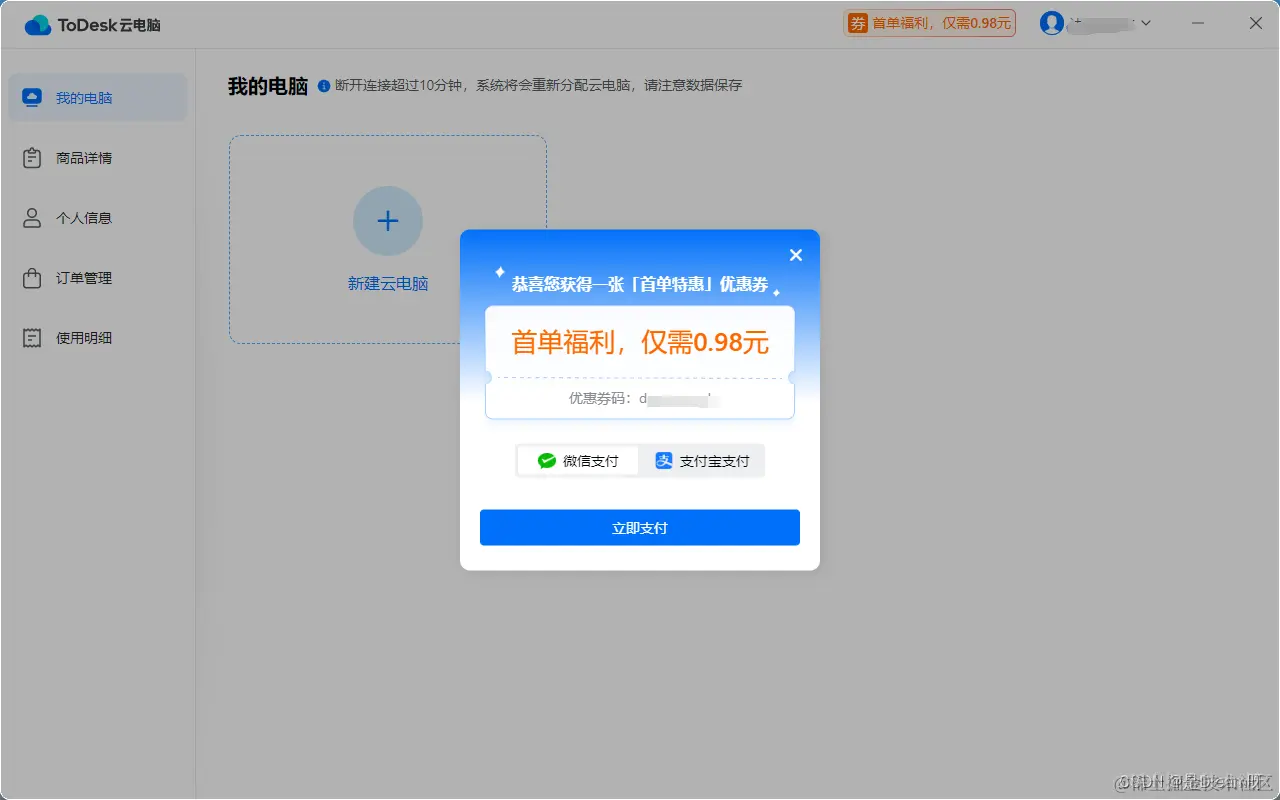View 使用明细 via its document icon

click(x=30, y=337)
